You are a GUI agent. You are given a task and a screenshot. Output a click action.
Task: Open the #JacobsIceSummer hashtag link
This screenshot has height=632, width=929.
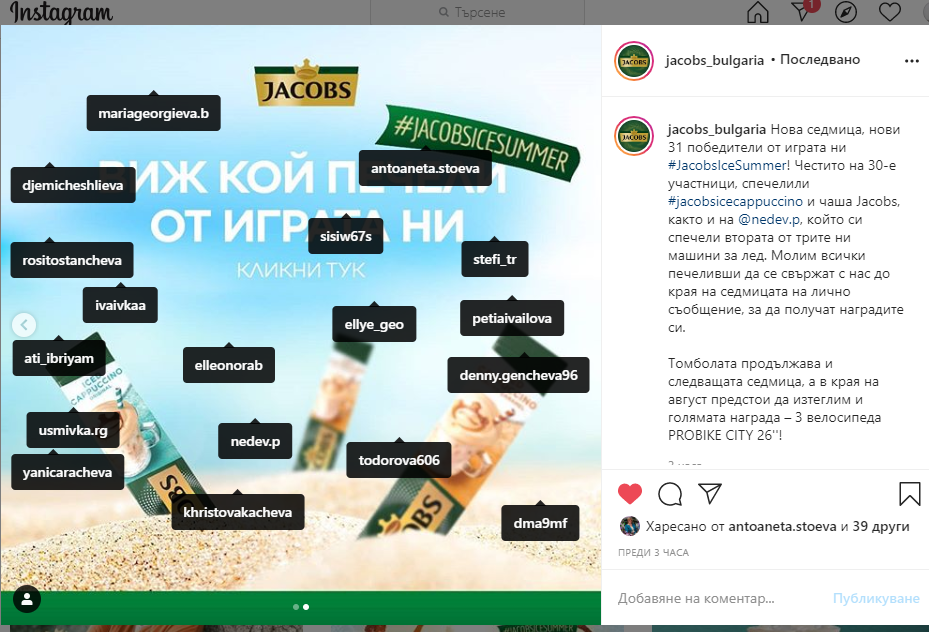[x=728, y=165]
